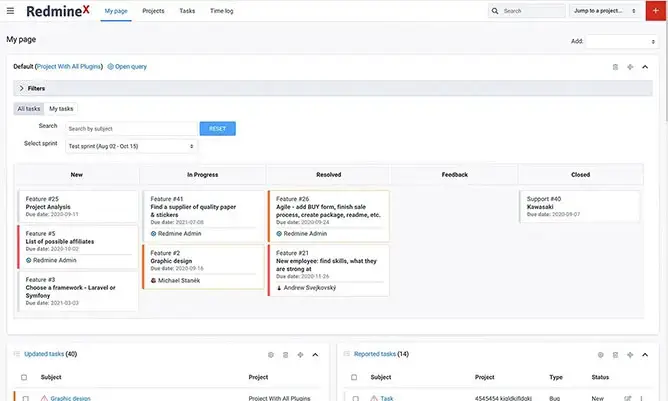Open settings of Updated tasks block
The image size is (668, 401).
point(271,355)
